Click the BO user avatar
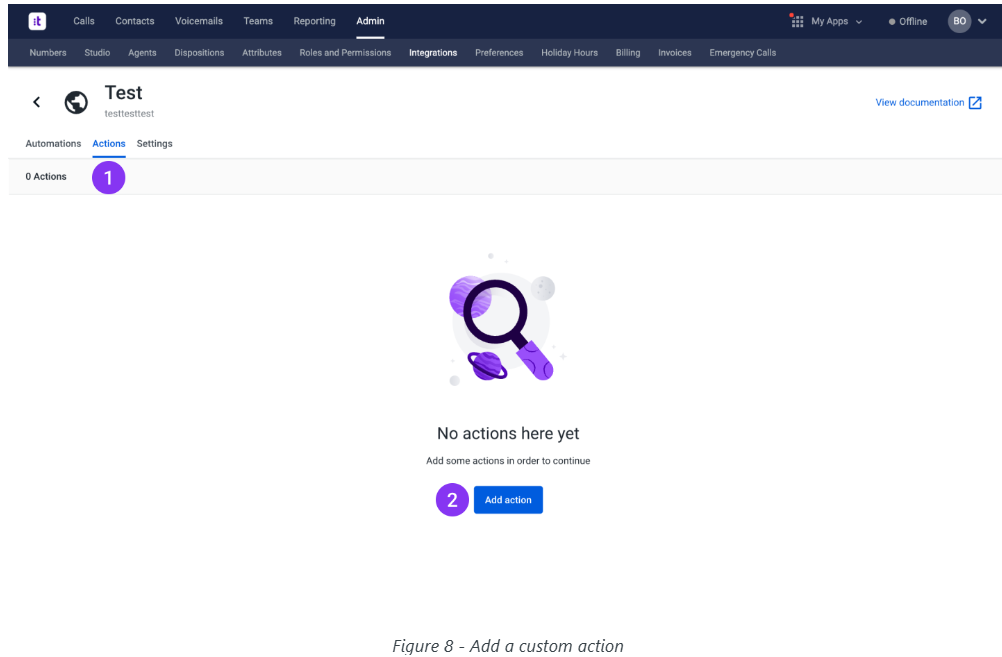Image resolution: width=1002 pixels, height=657 pixels. pyautogui.click(x=959, y=20)
